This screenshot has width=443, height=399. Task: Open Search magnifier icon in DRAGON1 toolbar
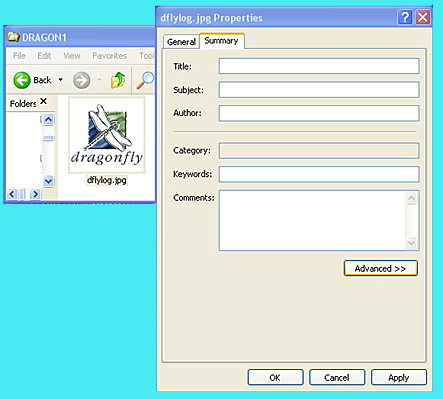pos(145,80)
